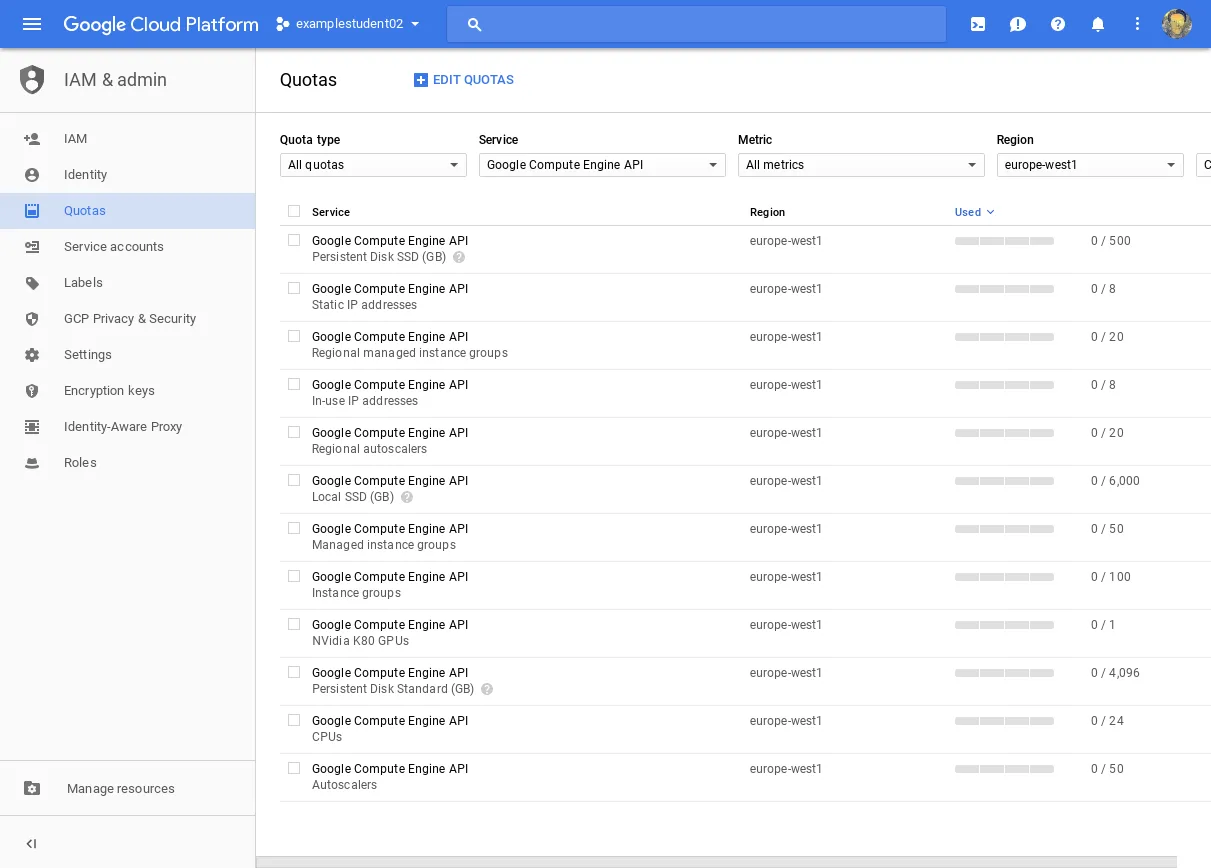Open the help question mark icon
The image size is (1211, 868).
click(x=1058, y=24)
